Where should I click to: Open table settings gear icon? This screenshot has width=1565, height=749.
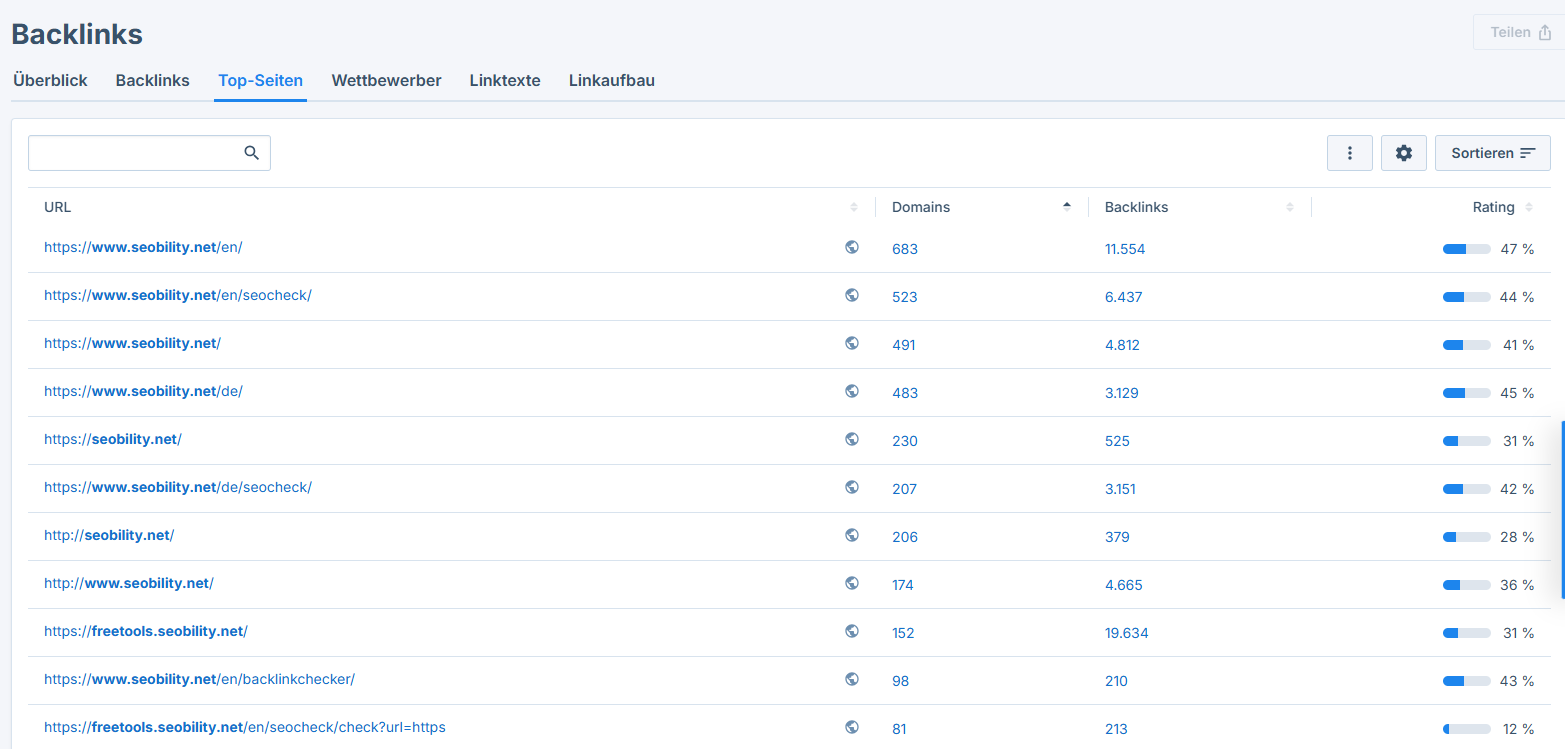point(1404,153)
